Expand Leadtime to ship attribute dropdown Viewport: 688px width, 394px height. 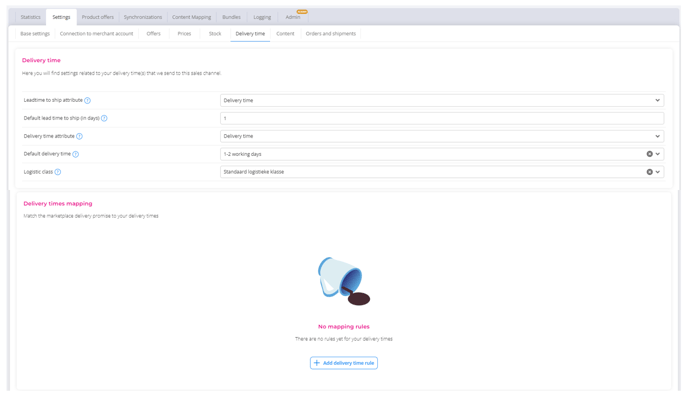tap(657, 100)
